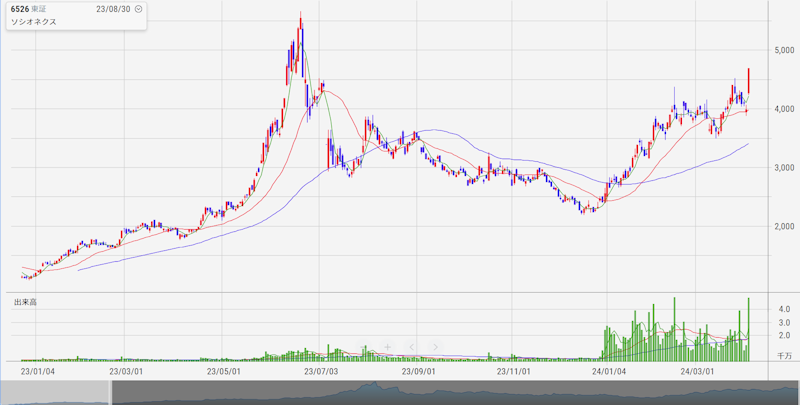Screen dimensions: 800x405
Task: Click the 2.0 volume axis label
Action: [785, 335]
